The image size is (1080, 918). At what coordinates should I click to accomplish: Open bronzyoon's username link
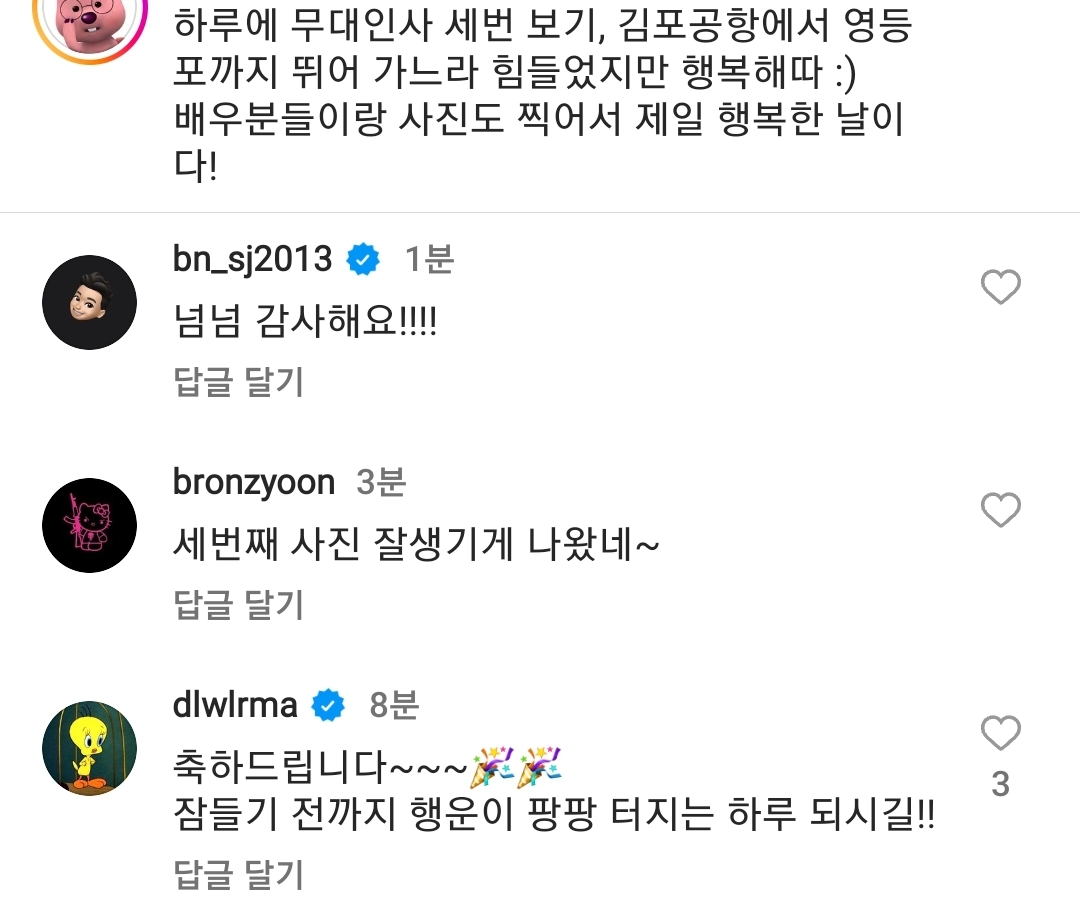click(253, 482)
